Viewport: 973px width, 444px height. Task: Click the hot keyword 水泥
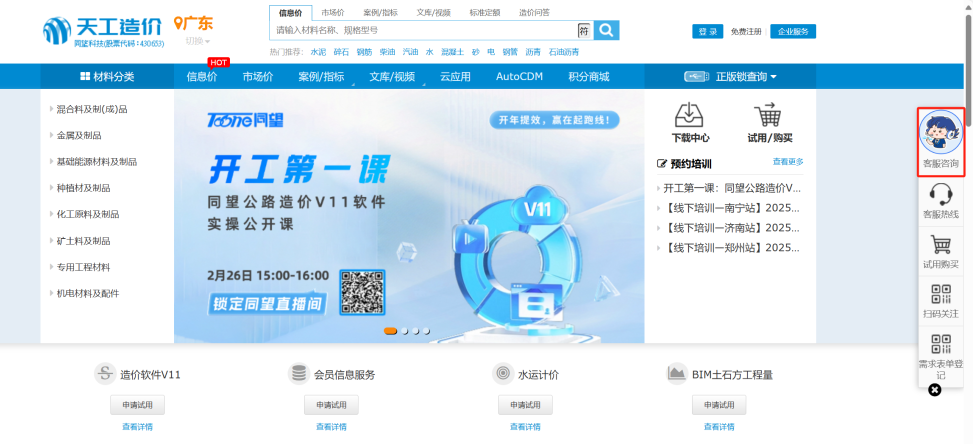[318, 52]
